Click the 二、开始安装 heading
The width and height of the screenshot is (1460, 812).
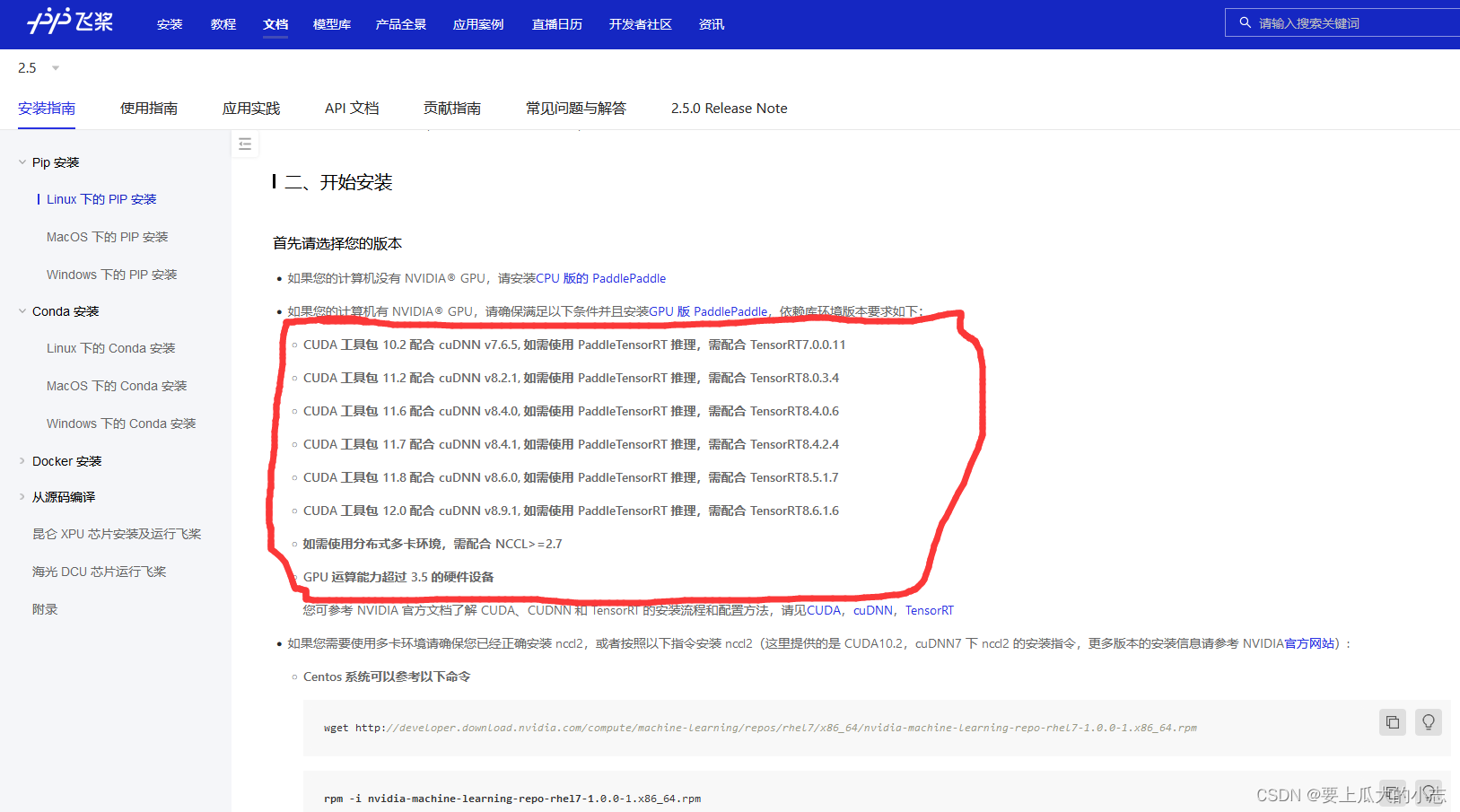pyautogui.click(x=338, y=182)
